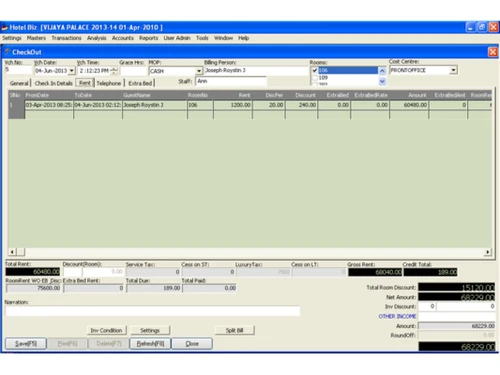500x375 pixels.
Task: Click the Staff input field
Action: [x=231, y=81]
